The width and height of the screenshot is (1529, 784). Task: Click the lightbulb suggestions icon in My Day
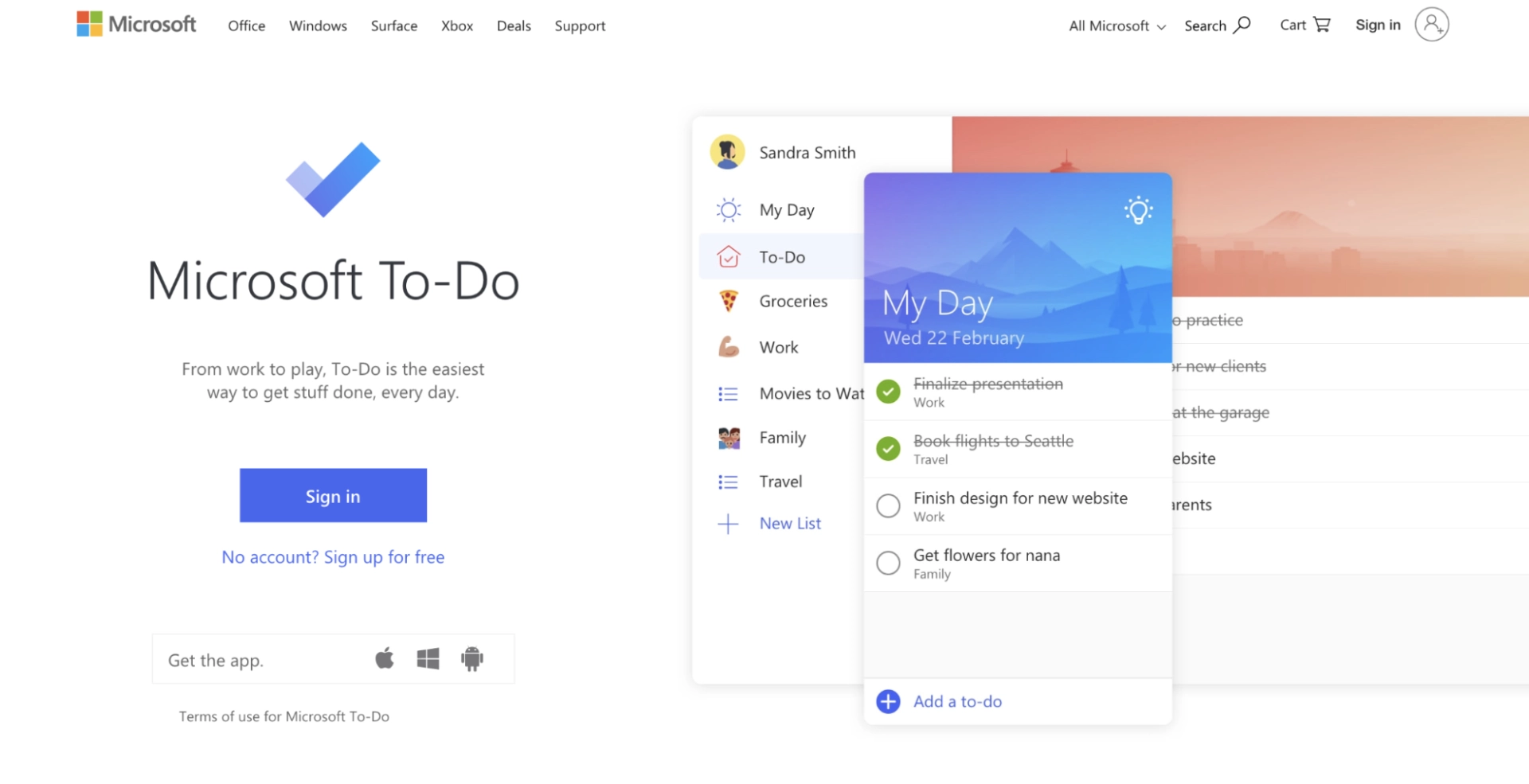pos(1138,211)
